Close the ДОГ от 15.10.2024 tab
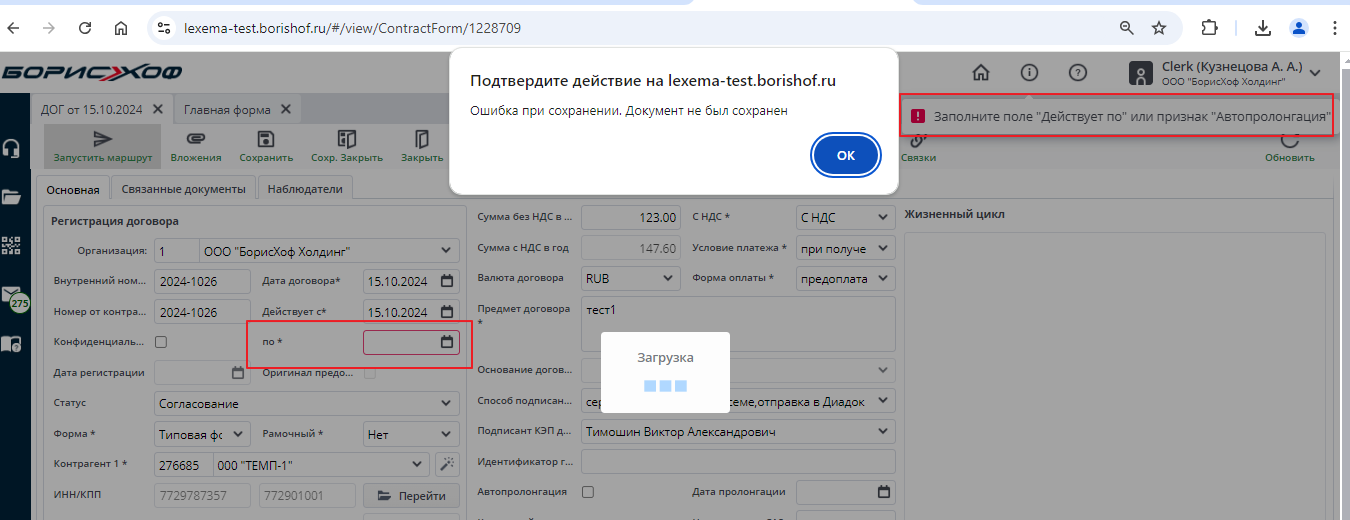Screen dimensions: 1350x520 [159, 110]
